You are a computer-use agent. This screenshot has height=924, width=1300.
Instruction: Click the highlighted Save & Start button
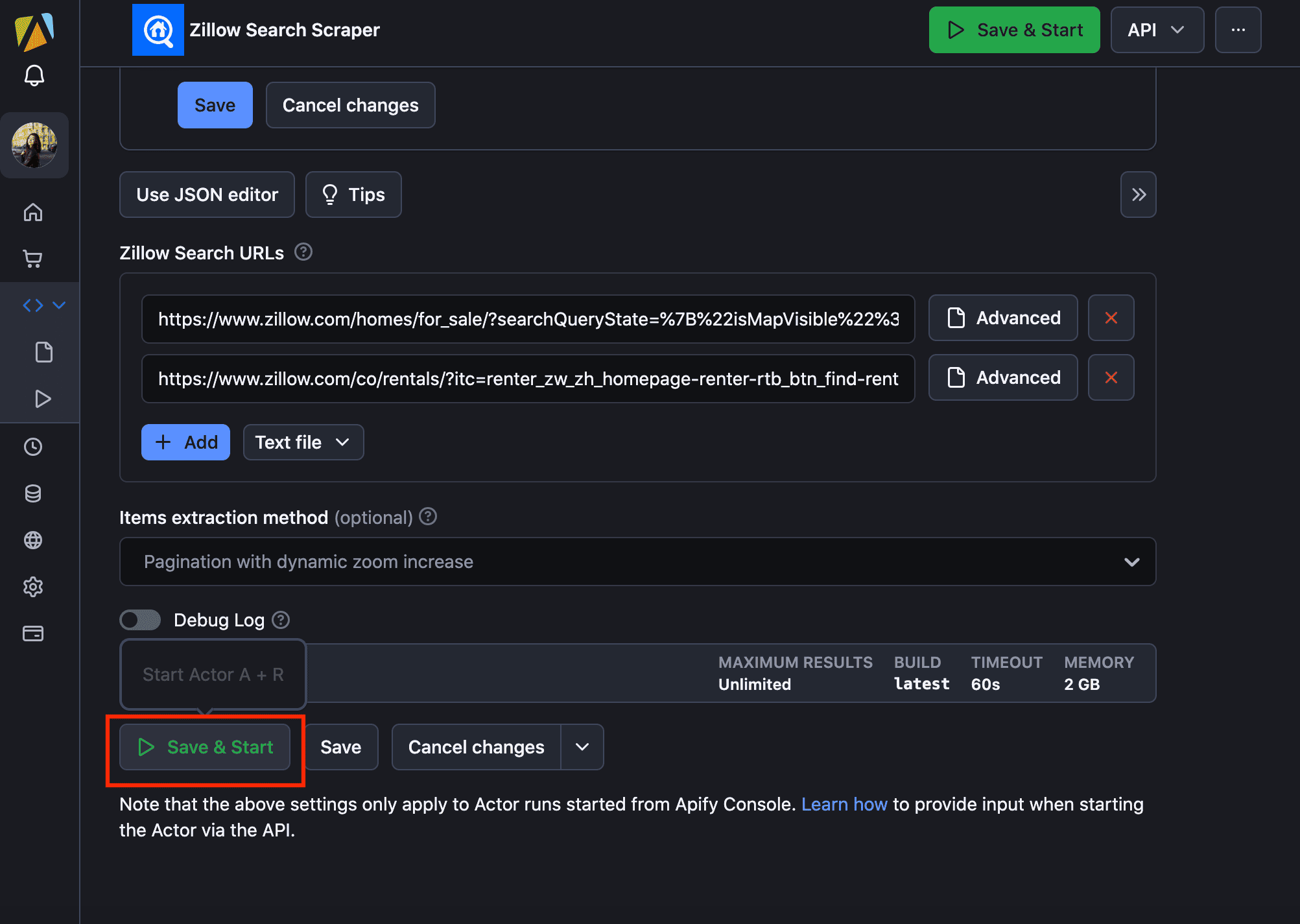(205, 747)
